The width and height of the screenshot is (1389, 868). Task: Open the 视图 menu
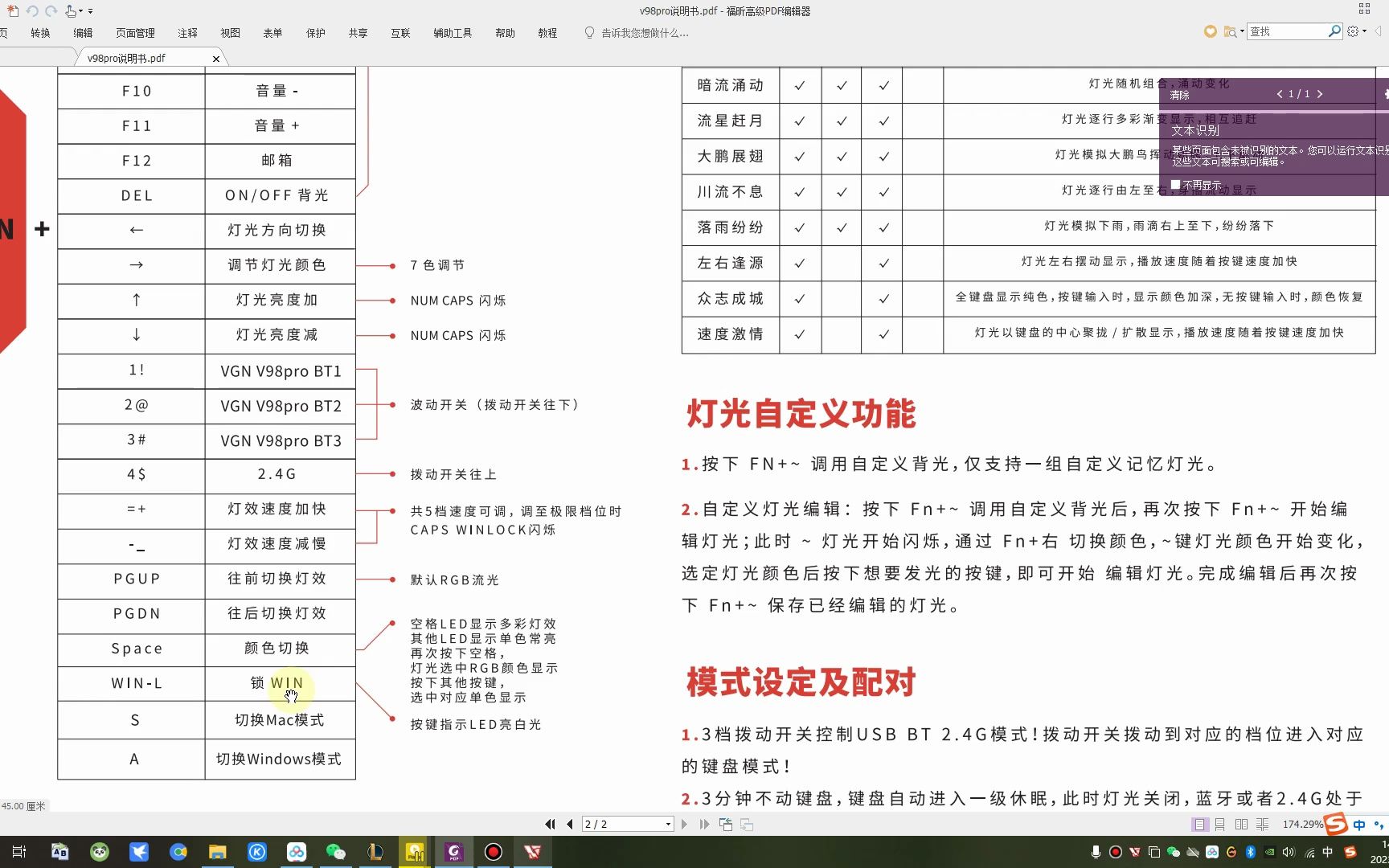point(230,33)
